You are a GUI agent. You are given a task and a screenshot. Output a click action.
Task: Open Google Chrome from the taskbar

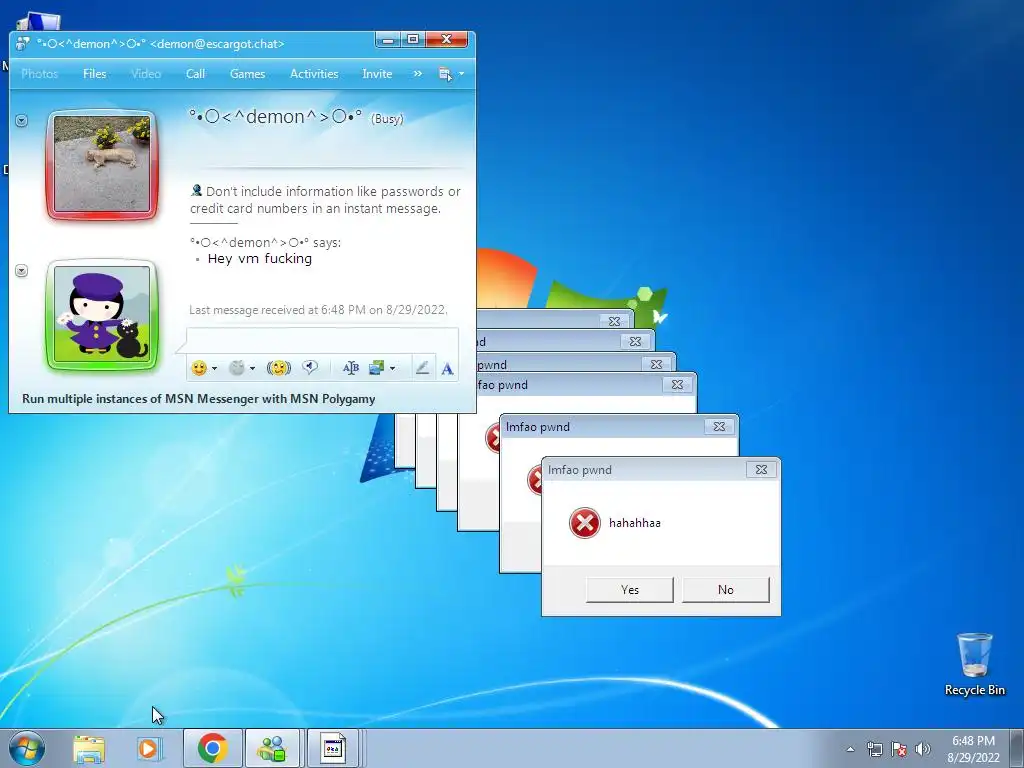(213, 748)
